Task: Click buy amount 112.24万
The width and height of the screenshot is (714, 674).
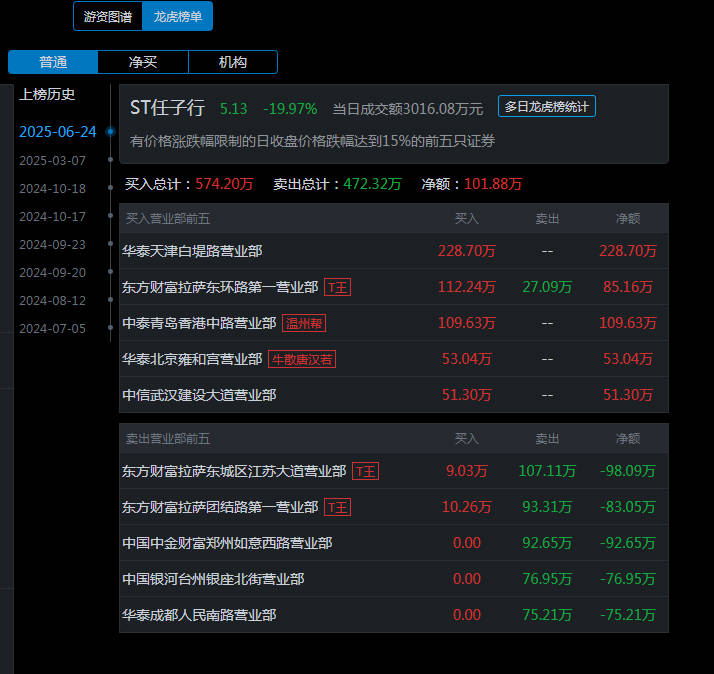Action: pyautogui.click(x=466, y=287)
